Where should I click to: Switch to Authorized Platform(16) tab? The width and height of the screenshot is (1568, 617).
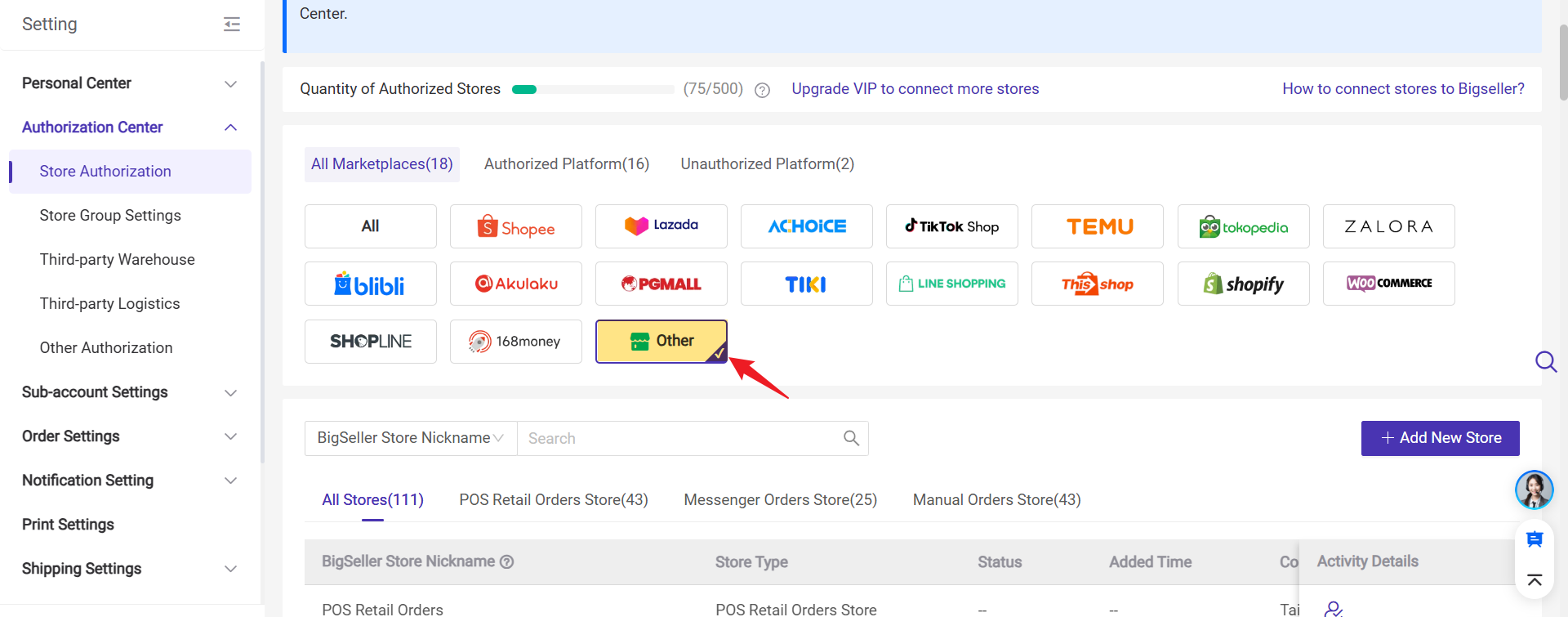pos(567,164)
